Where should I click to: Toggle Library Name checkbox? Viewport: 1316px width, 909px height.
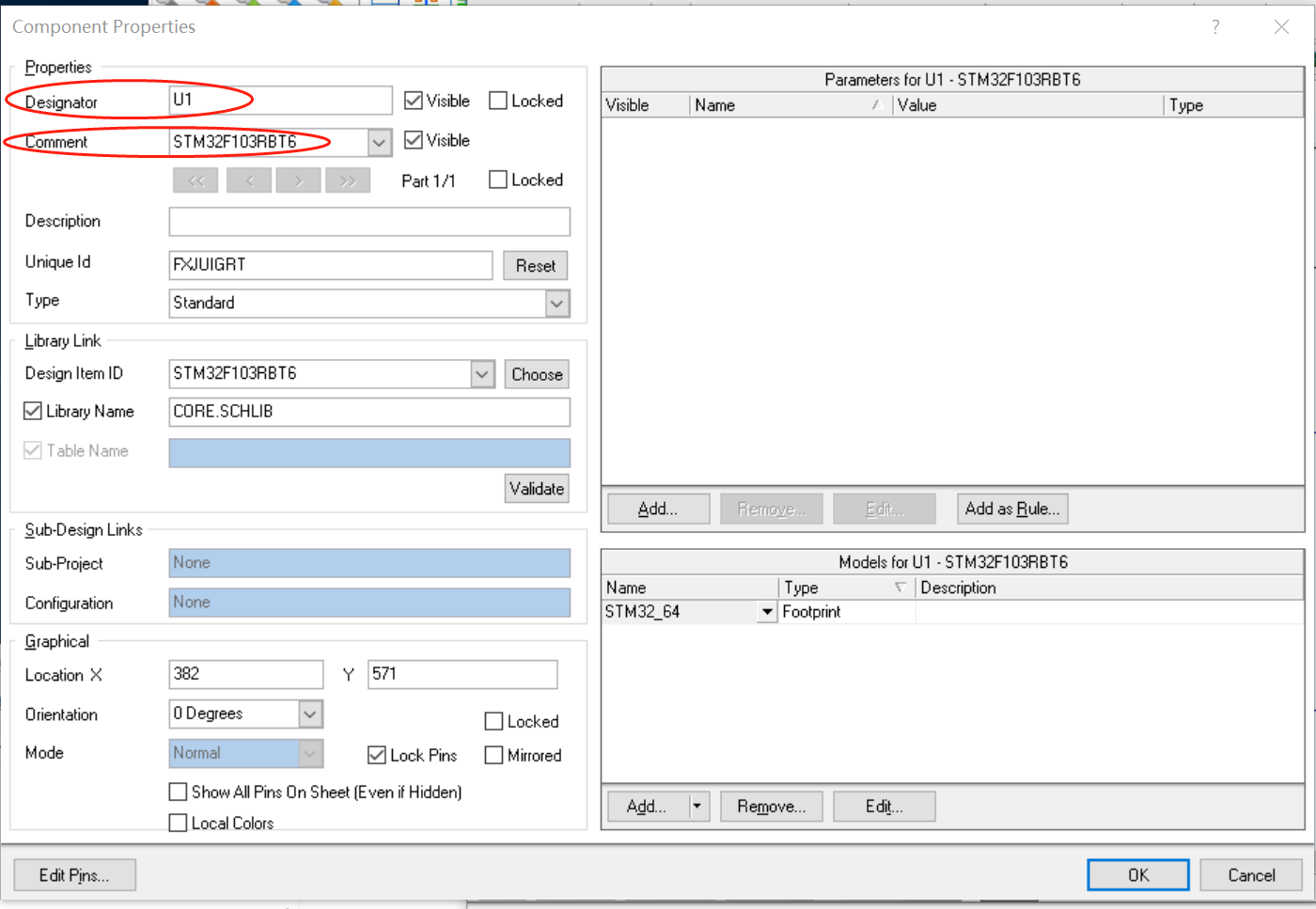(33, 411)
